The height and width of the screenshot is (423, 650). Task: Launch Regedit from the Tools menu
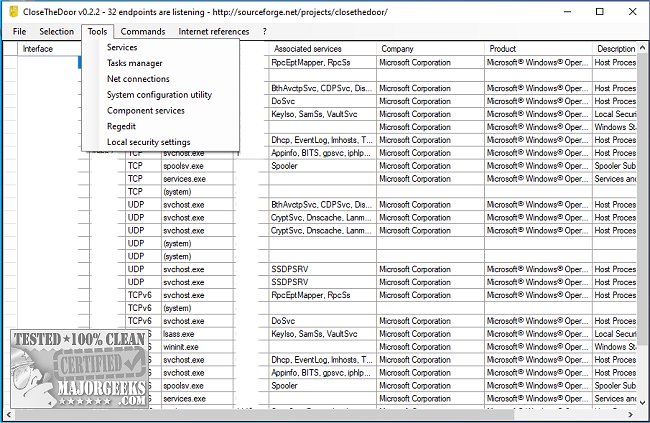click(x=160, y=126)
